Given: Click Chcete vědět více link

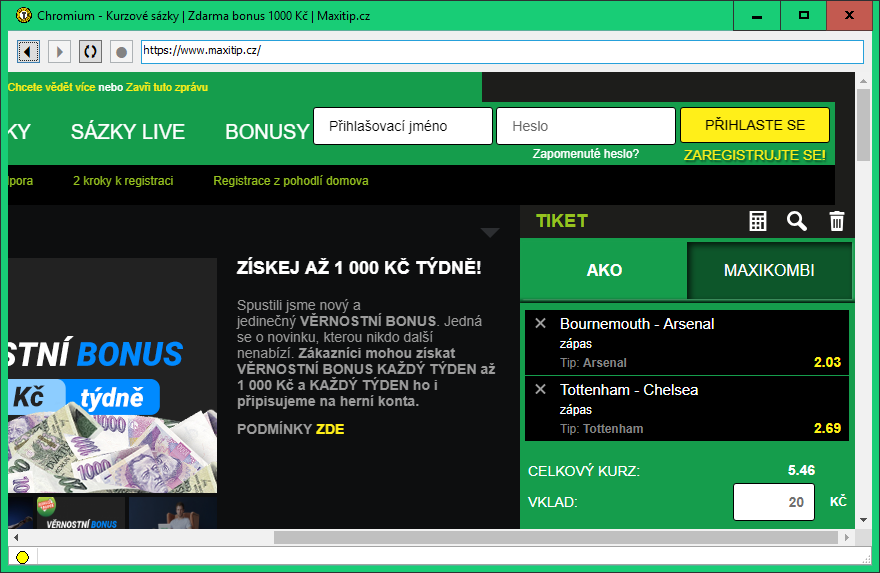Looking at the screenshot, I should pyautogui.click(x=52, y=87).
